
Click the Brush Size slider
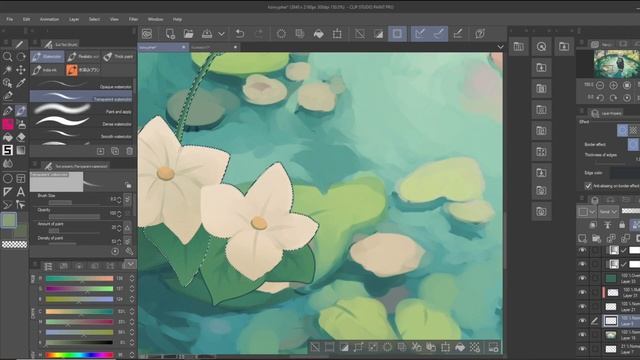tap(73, 202)
